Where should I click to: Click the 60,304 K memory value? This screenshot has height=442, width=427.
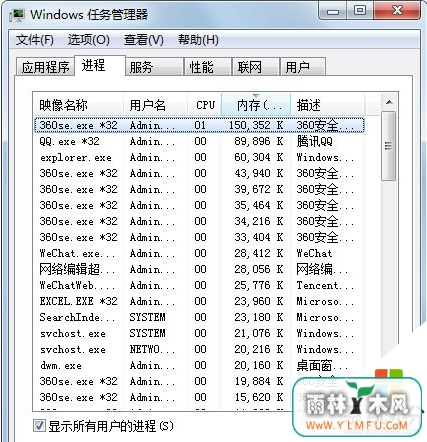(259, 157)
